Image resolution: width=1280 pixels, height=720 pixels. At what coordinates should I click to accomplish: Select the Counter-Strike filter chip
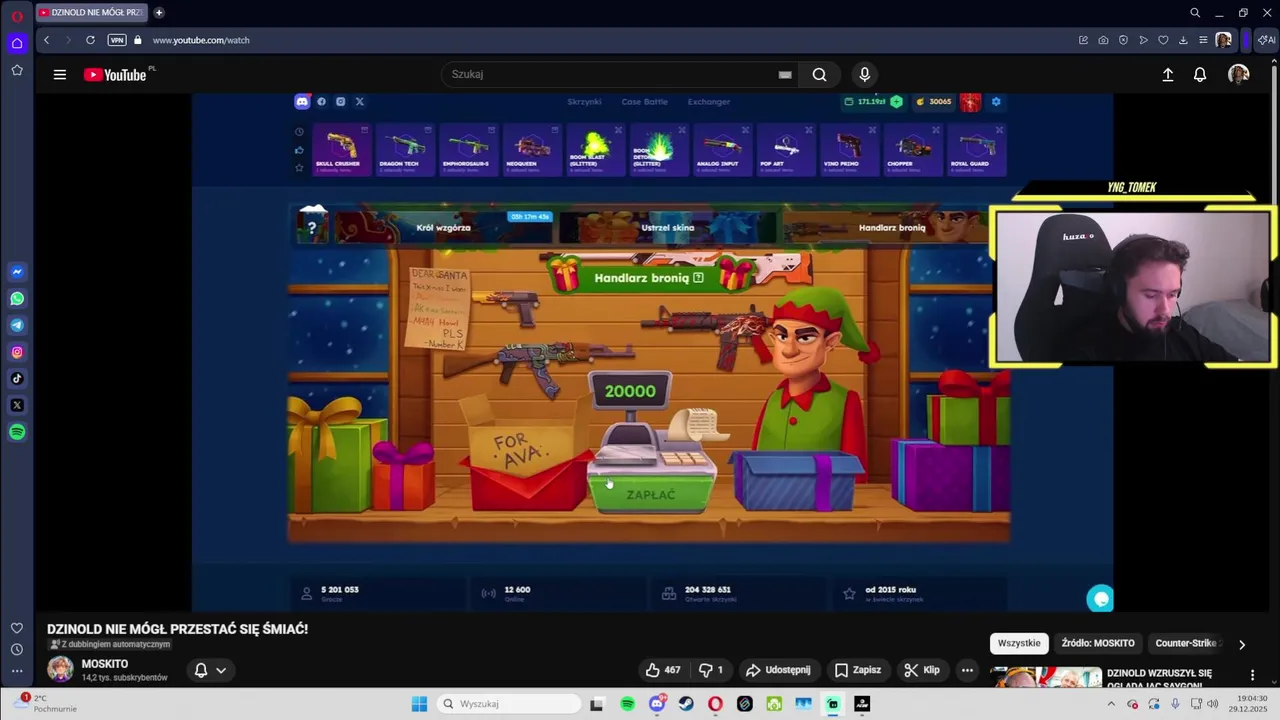point(1186,643)
